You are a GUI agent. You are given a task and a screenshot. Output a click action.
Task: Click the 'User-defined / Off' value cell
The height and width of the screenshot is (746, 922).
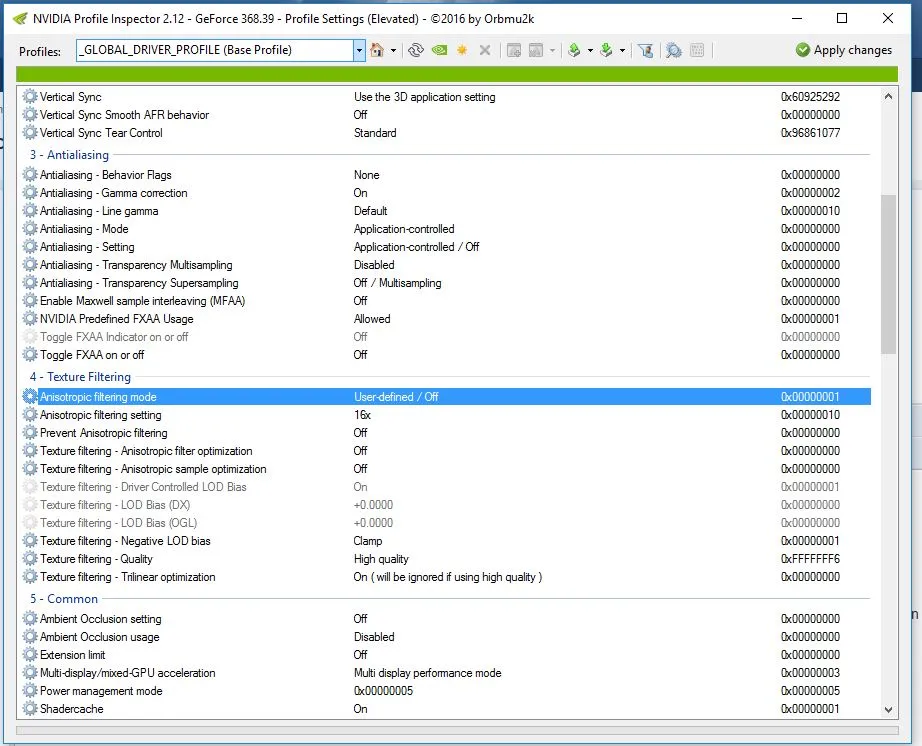tap(396, 397)
